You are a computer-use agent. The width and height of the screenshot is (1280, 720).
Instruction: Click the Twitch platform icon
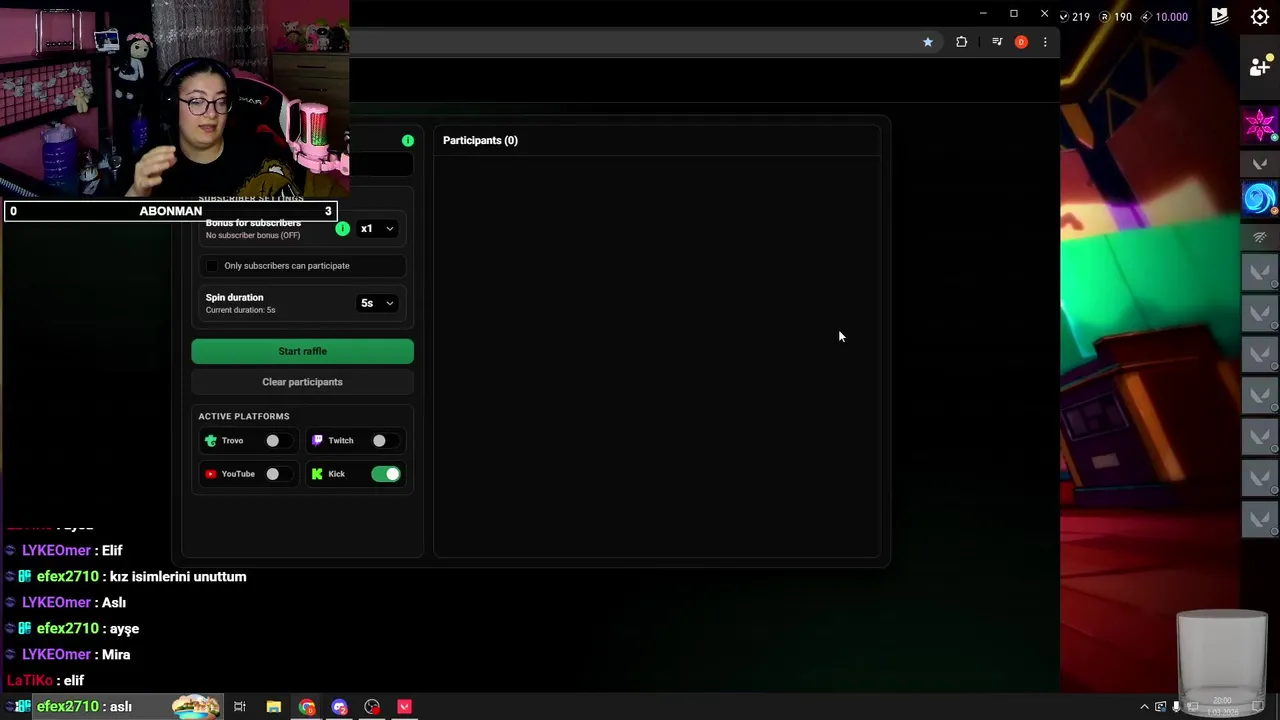tap(317, 440)
